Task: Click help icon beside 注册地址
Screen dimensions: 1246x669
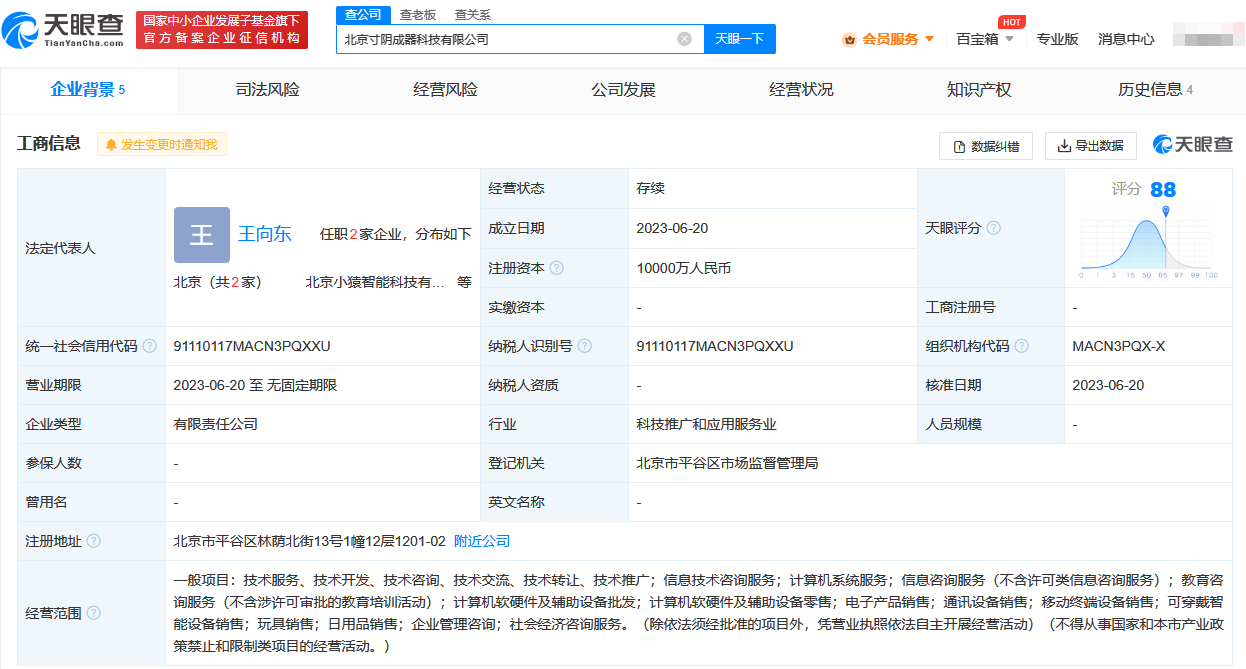Action: pos(94,541)
